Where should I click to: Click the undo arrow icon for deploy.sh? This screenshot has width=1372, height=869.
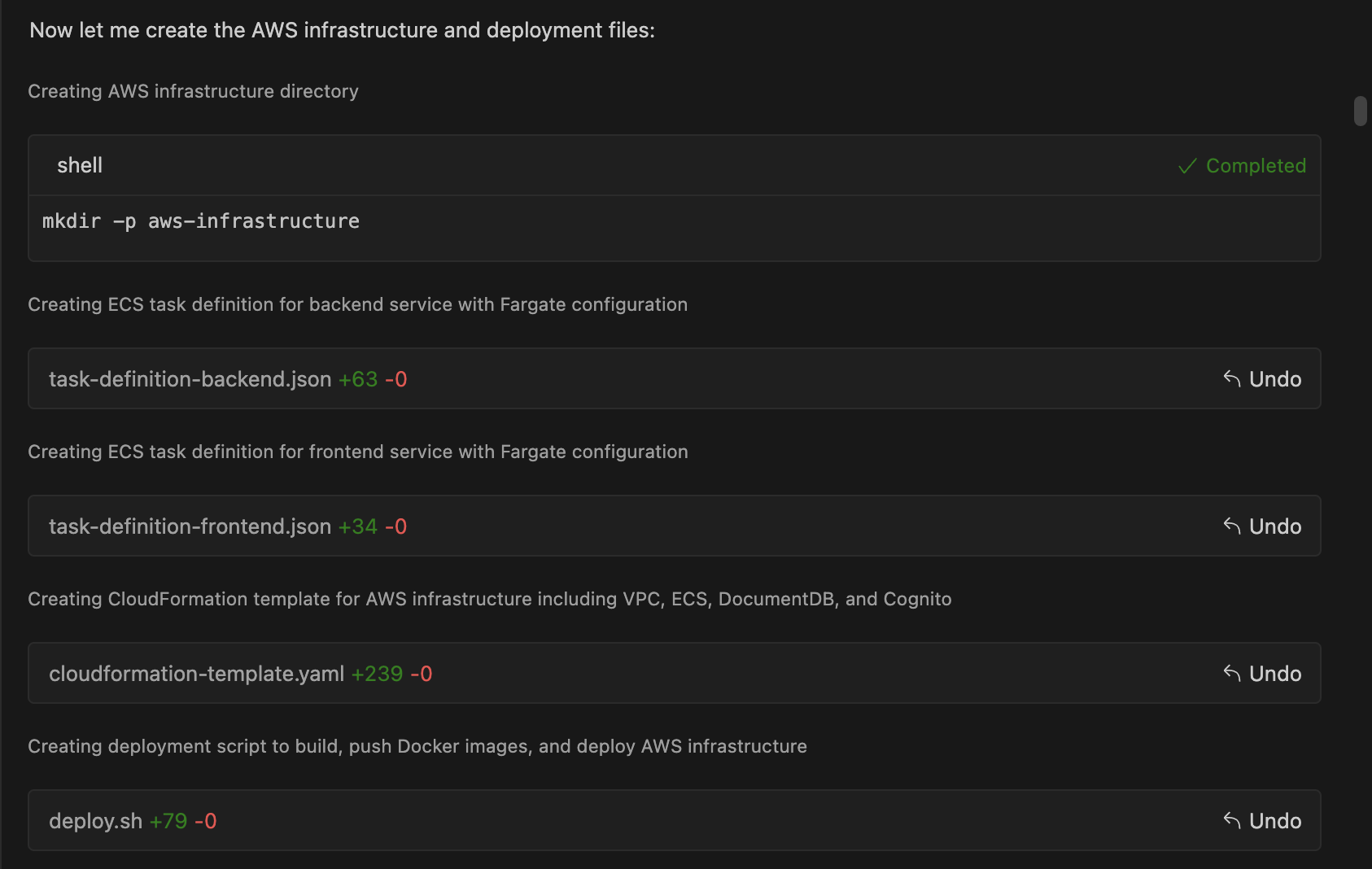1232,821
